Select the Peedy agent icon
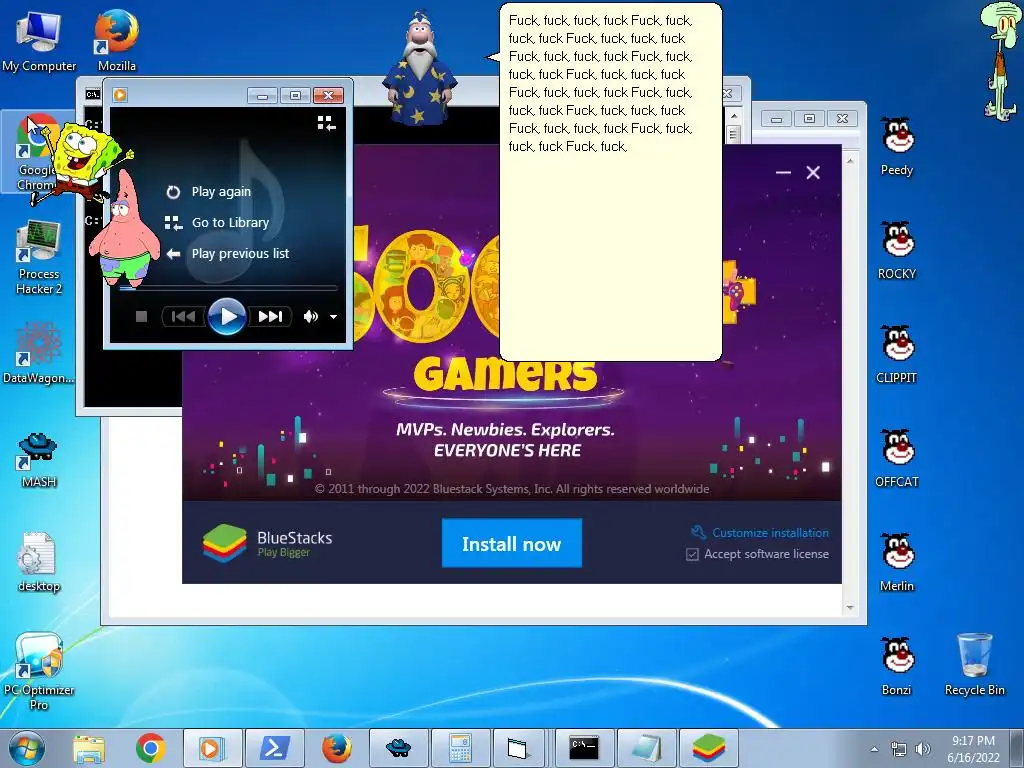Viewport: 1024px width, 768px height. (897, 146)
